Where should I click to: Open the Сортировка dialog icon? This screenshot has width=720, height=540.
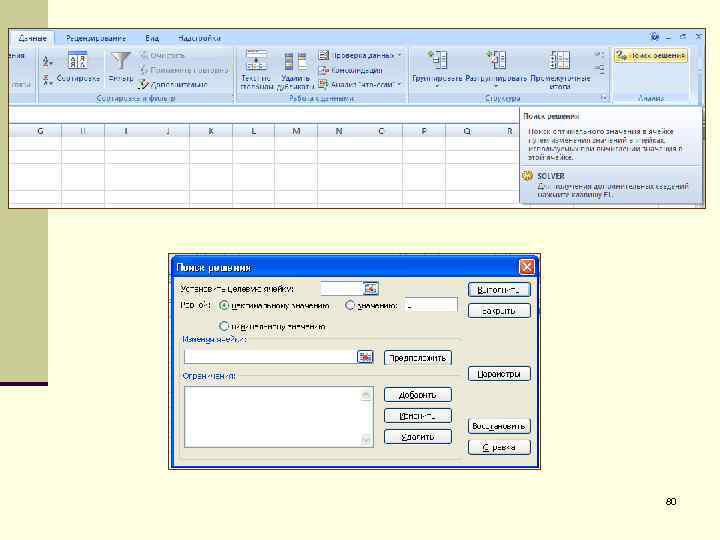[78, 67]
